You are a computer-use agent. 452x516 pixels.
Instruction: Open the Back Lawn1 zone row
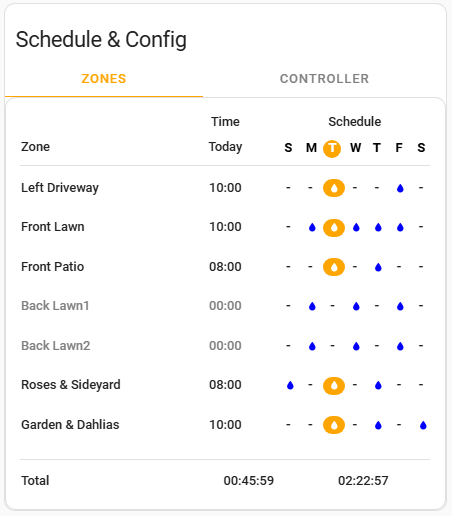click(x=225, y=306)
